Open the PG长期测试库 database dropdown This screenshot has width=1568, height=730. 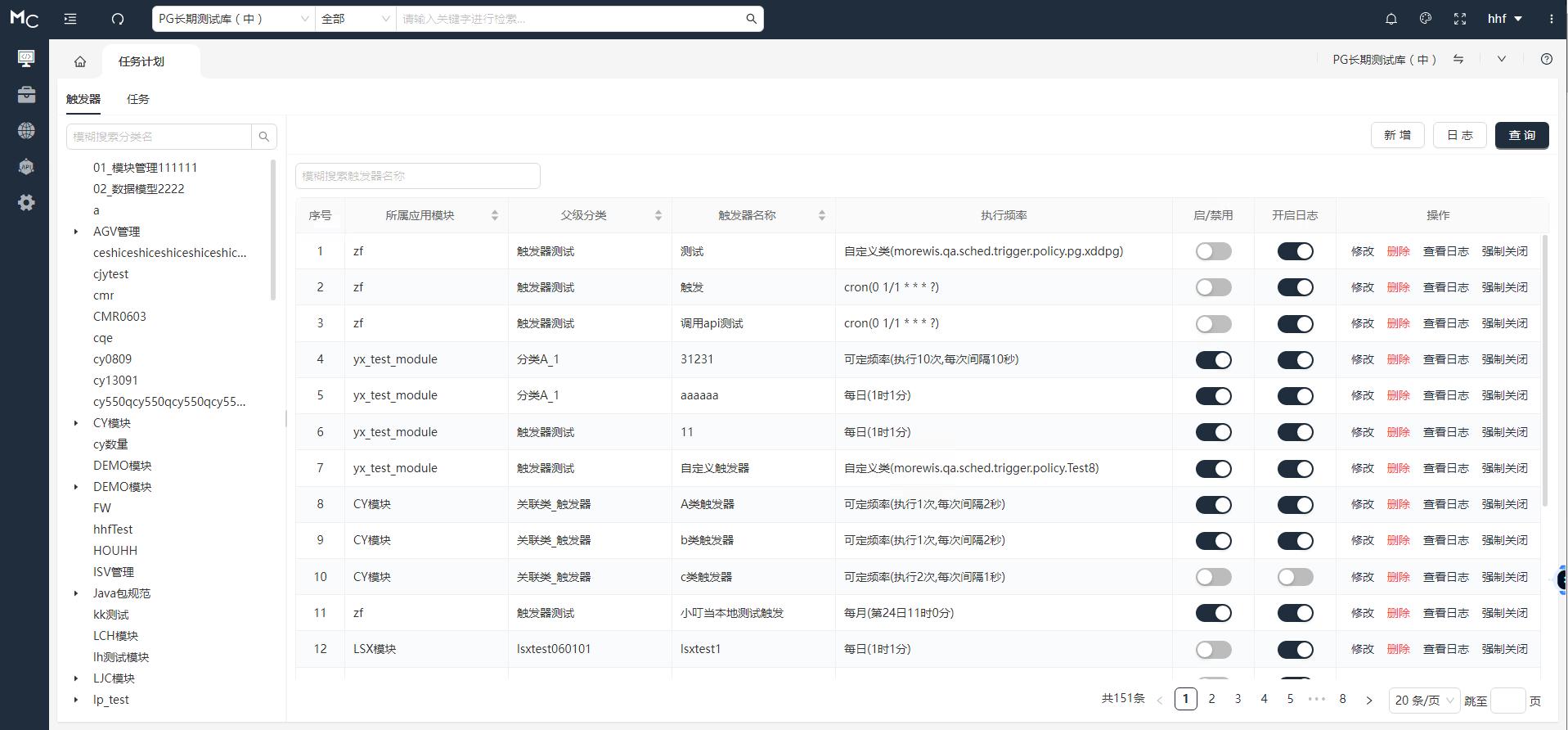233,19
